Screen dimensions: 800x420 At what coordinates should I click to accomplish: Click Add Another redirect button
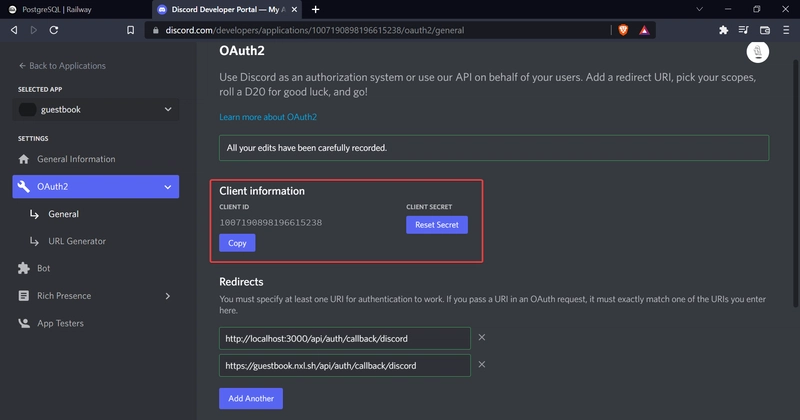pos(251,398)
